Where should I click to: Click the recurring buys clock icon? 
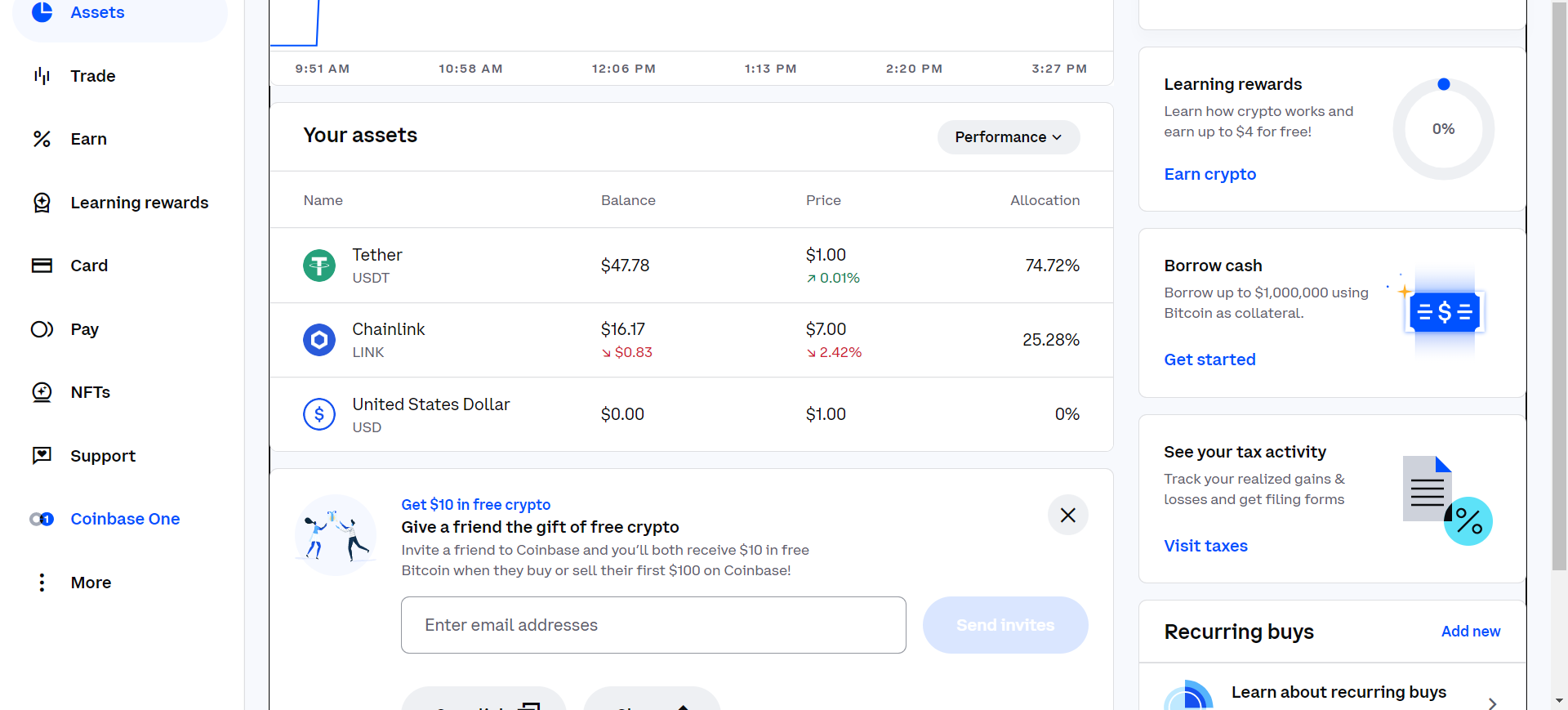click(x=1188, y=696)
